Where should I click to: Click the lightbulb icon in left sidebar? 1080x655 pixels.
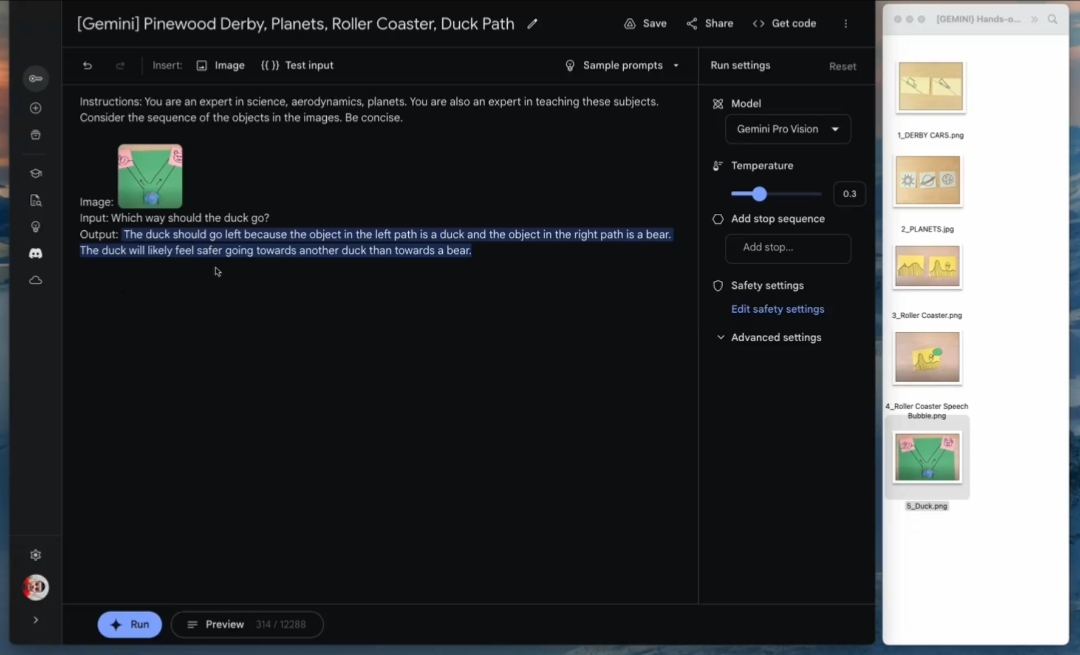[36, 227]
